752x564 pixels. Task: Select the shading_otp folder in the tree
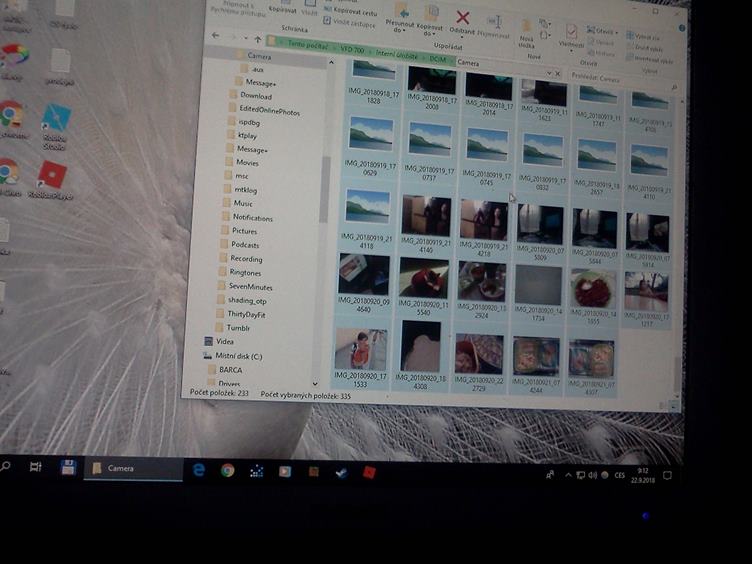tap(247, 300)
